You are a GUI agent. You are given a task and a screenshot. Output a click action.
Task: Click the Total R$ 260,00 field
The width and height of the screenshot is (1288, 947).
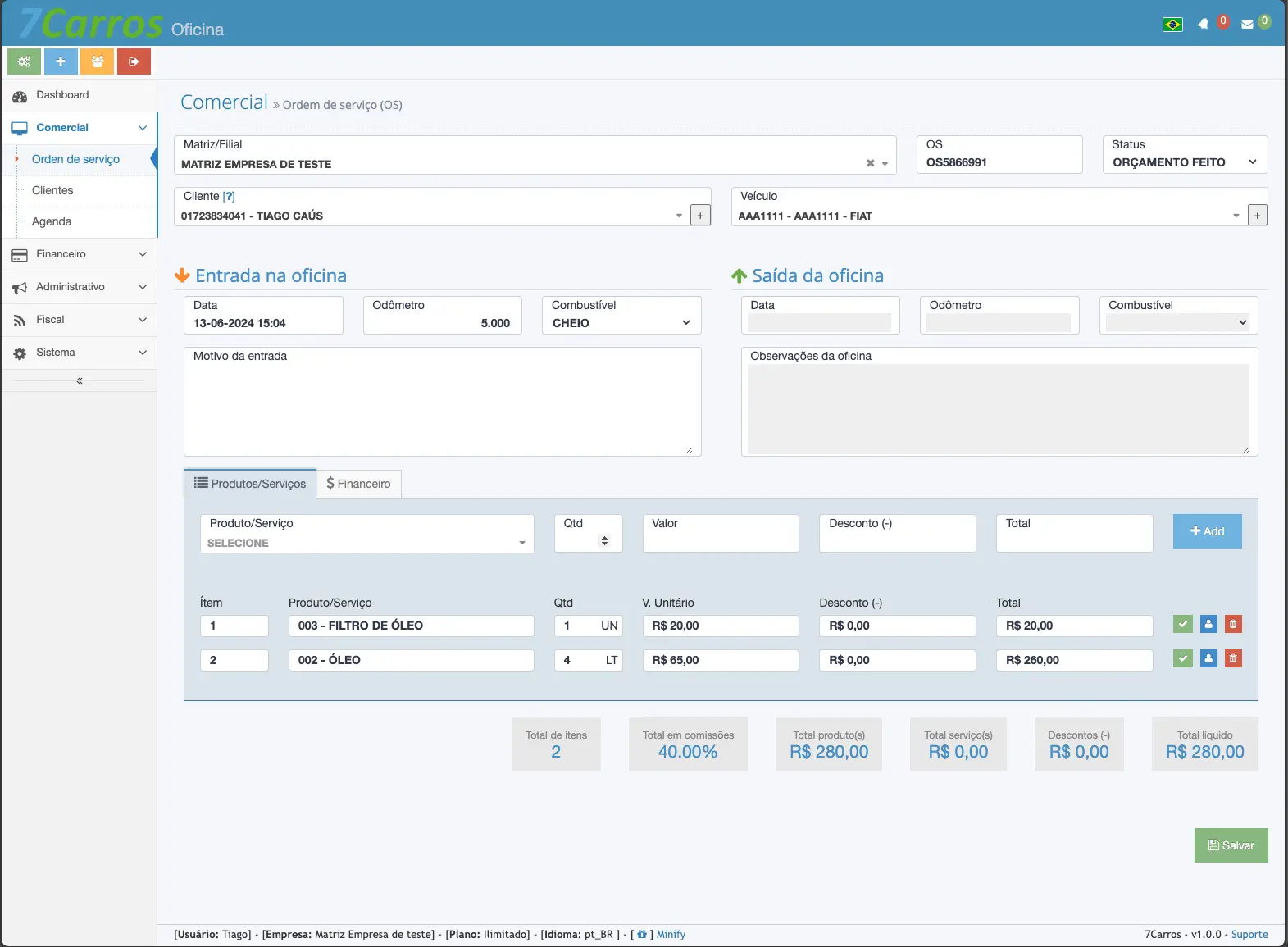[1075, 660]
